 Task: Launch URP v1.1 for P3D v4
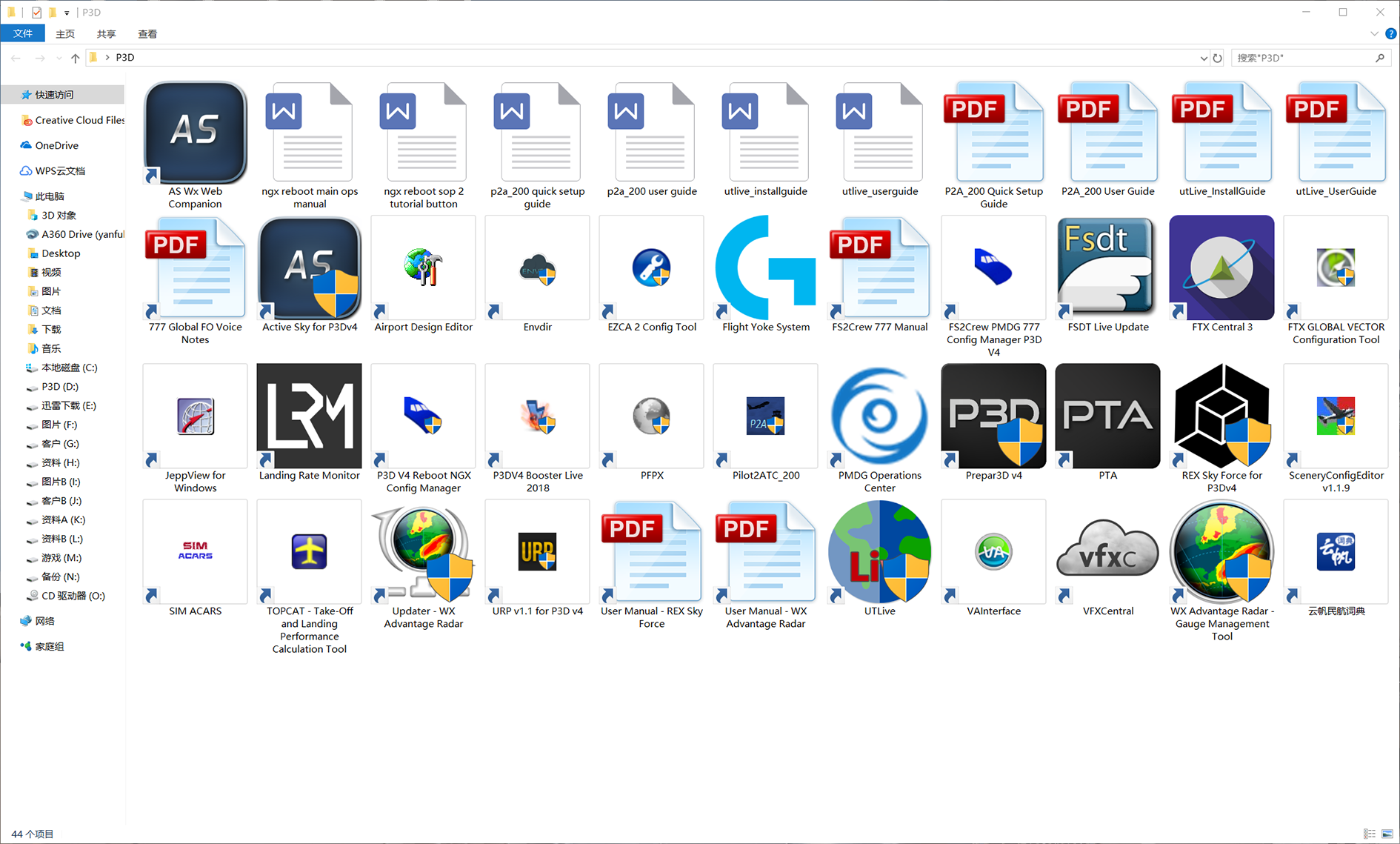click(x=537, y=559)
